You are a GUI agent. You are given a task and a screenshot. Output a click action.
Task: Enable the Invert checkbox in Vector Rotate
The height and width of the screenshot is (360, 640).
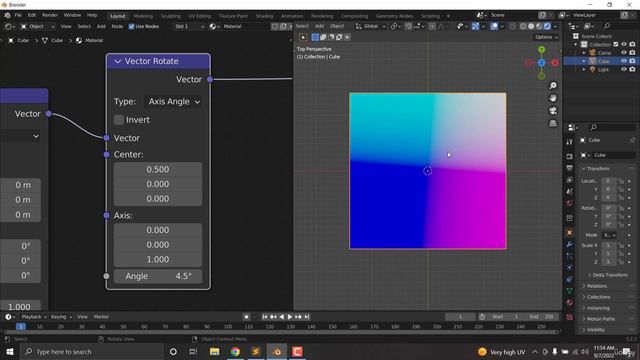[x=119, y=120]
